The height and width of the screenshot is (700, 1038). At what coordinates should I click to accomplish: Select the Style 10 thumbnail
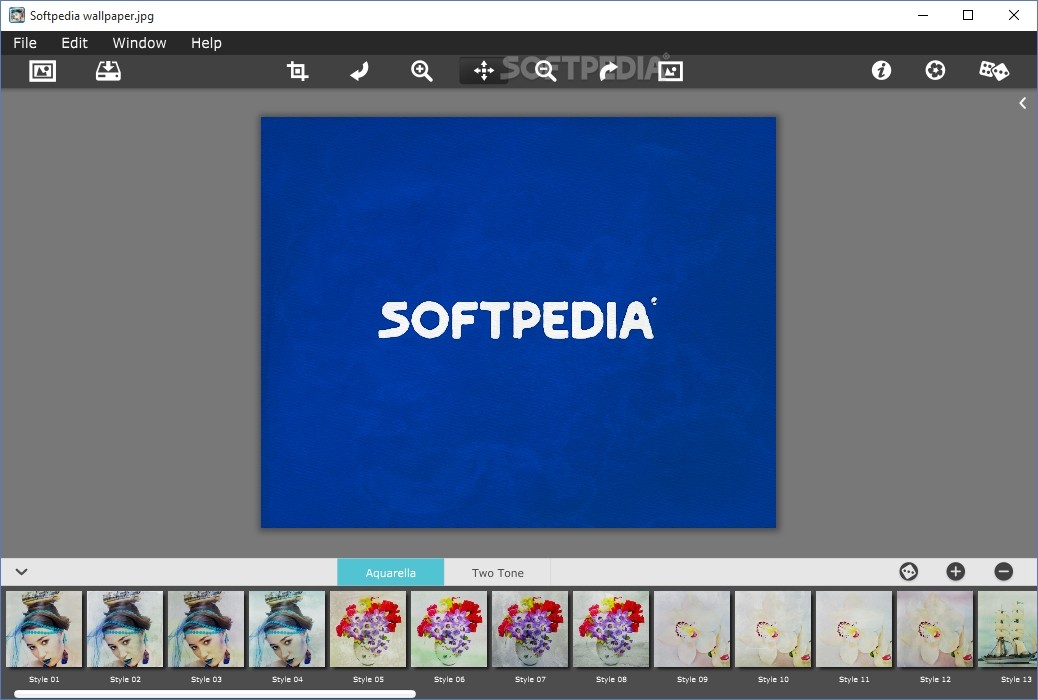click(773, 629)
